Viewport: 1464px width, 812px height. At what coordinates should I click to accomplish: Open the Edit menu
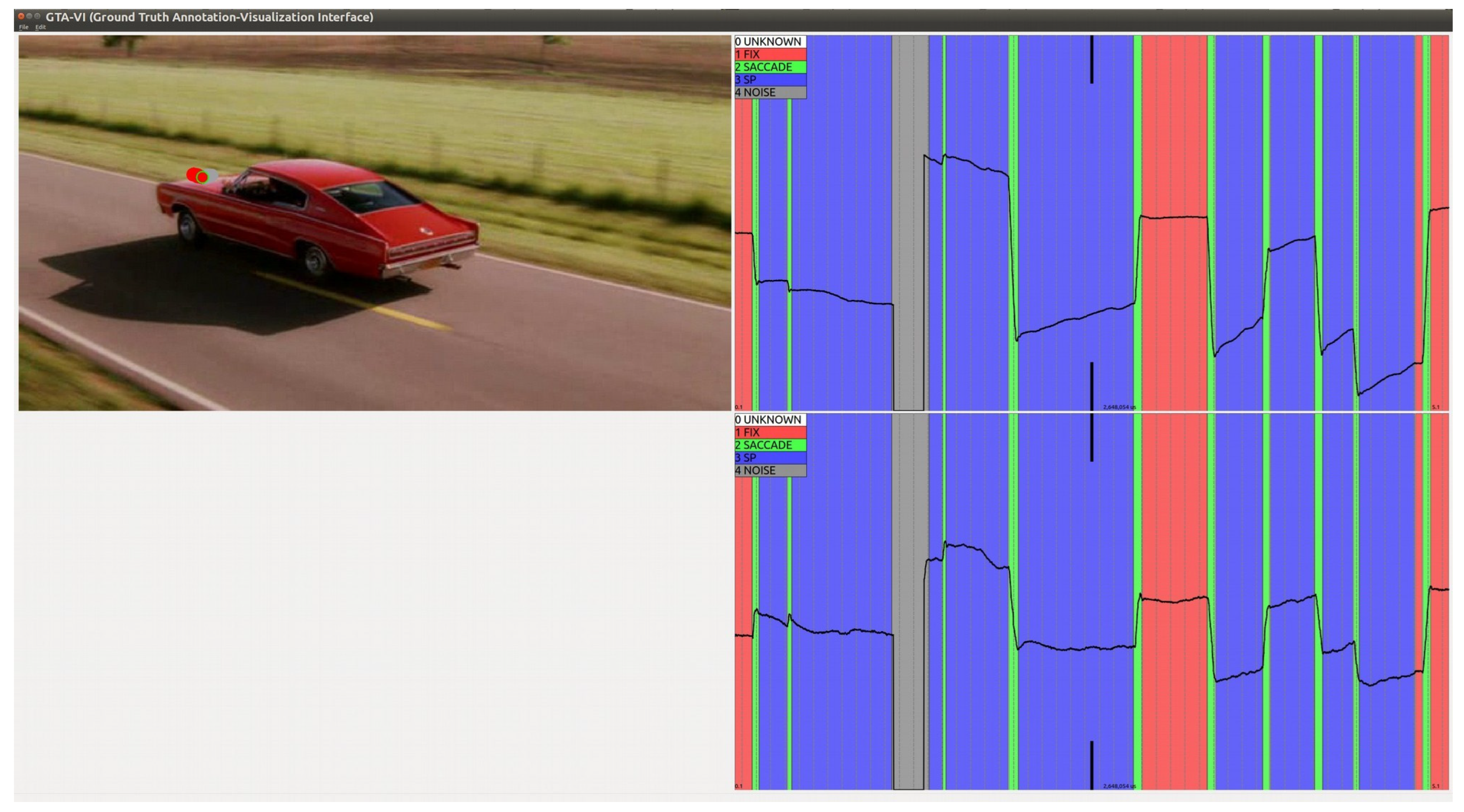point(40,27)
